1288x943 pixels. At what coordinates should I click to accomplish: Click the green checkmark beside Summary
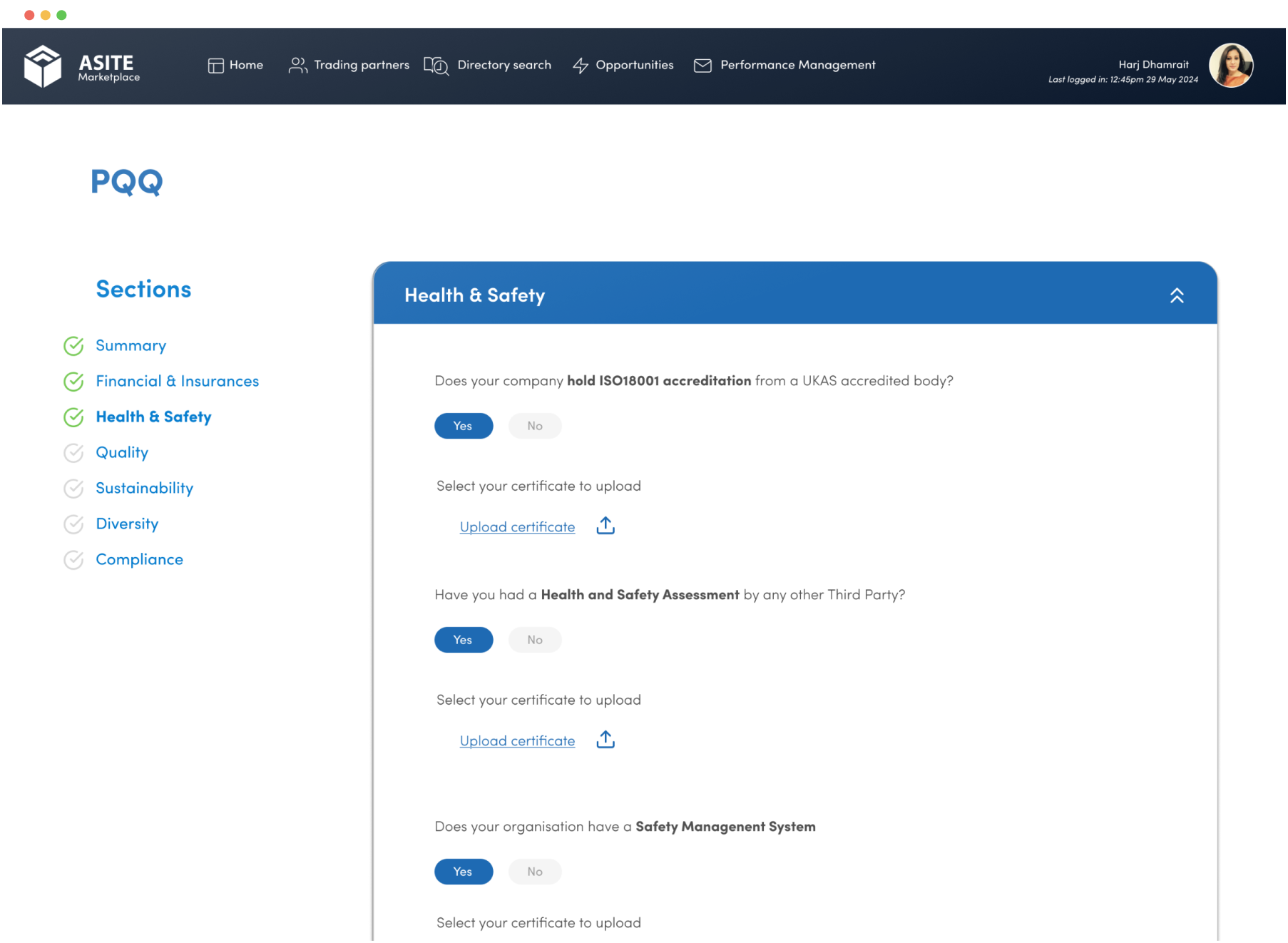pos(73,346)
